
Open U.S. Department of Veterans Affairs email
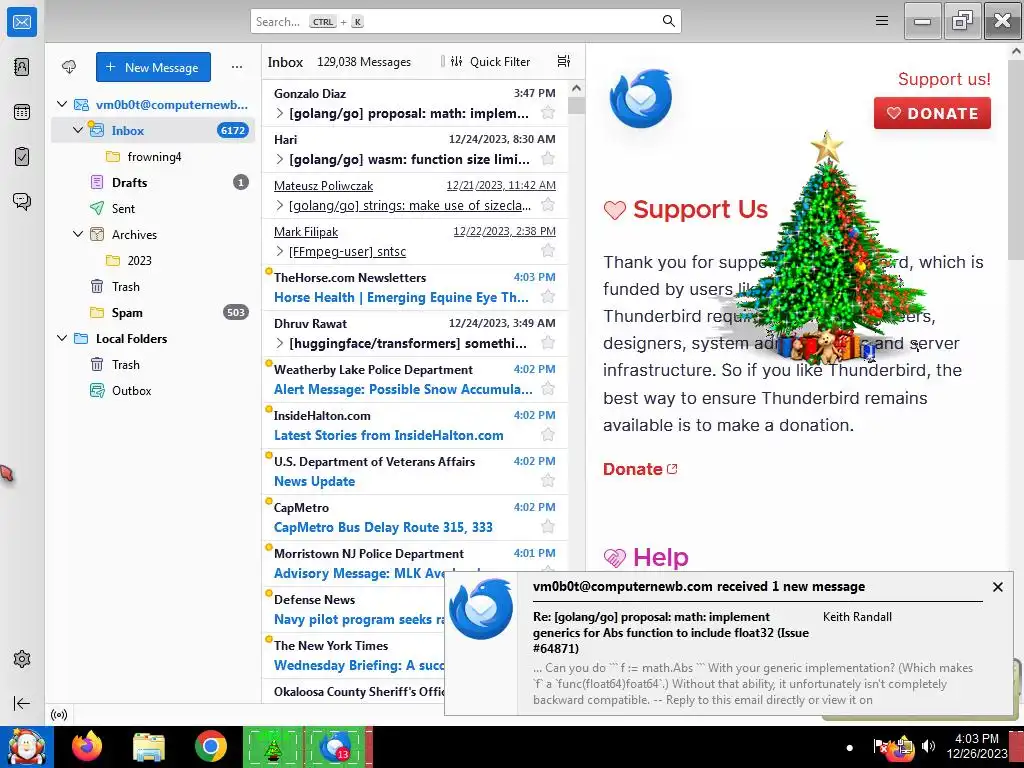point(415,472)
